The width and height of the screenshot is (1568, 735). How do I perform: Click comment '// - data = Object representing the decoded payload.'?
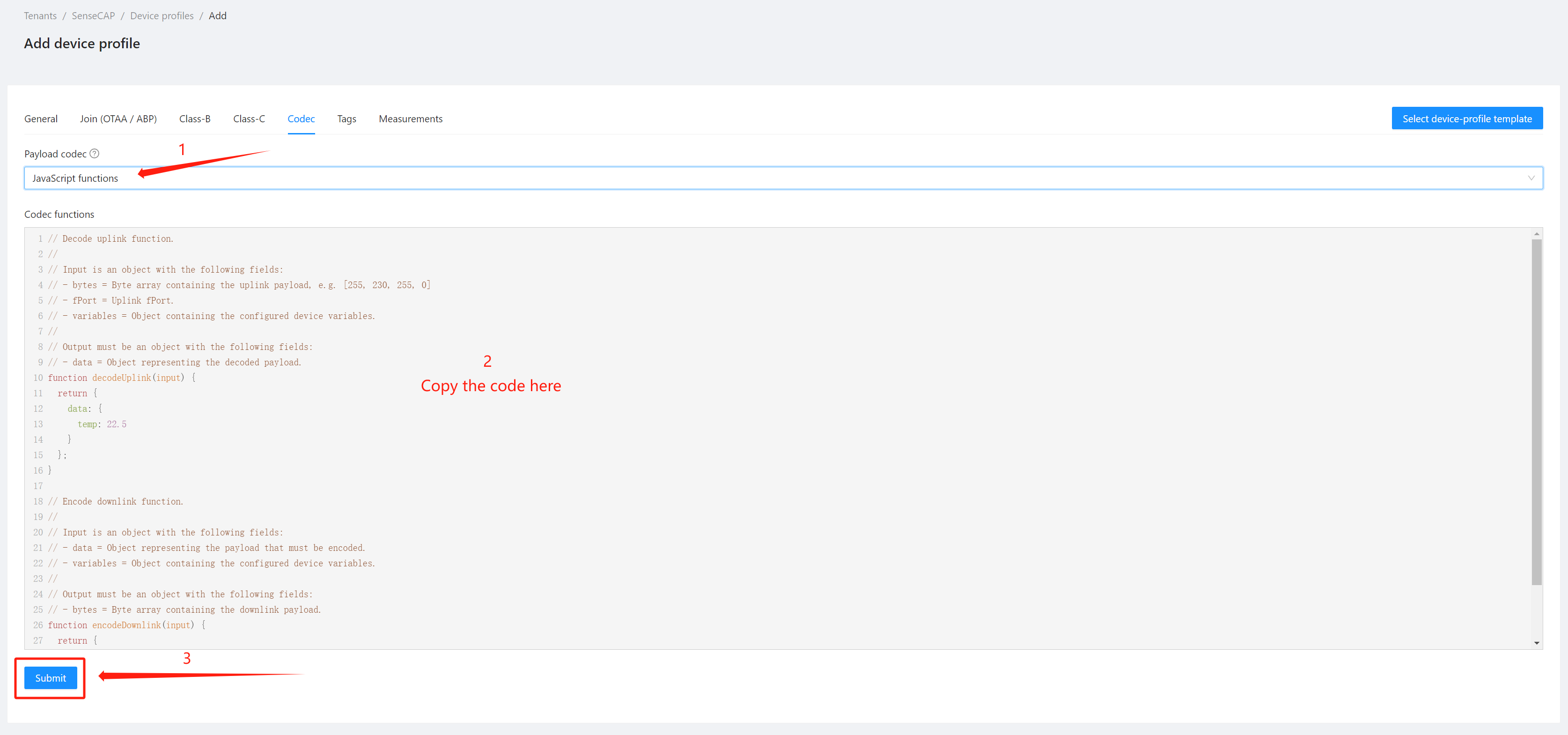pyautogui.click(x=175, y=362)
